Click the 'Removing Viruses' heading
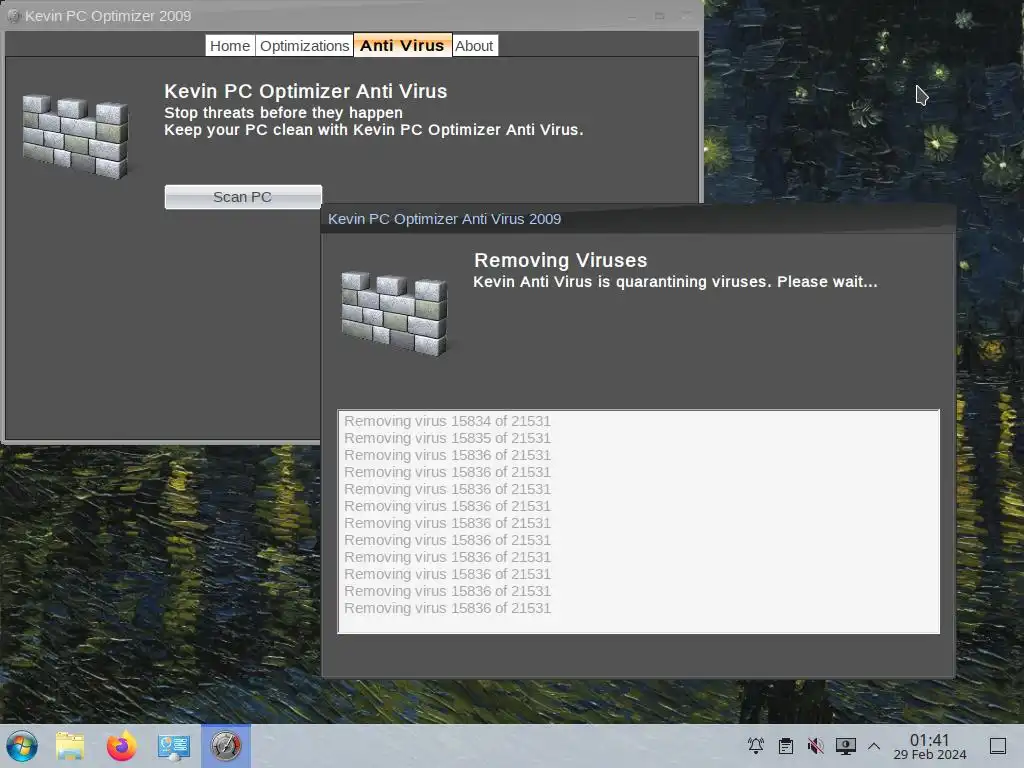 click(x=560, y=260)
